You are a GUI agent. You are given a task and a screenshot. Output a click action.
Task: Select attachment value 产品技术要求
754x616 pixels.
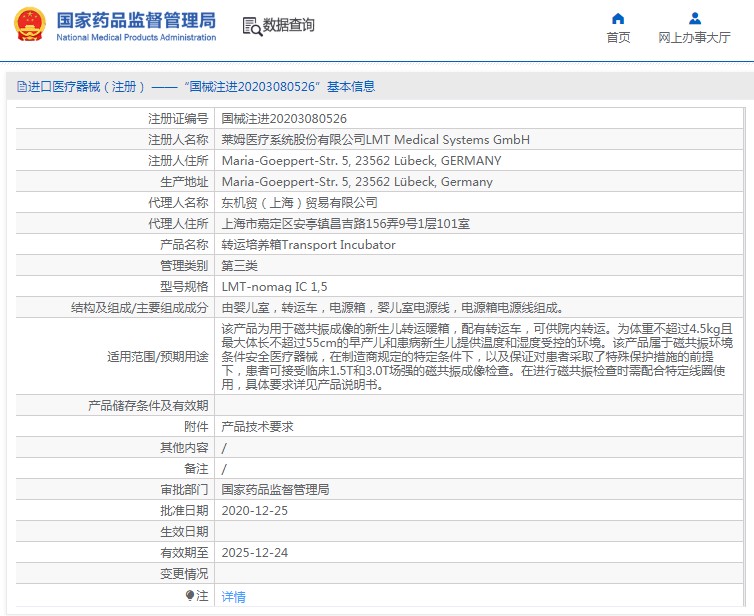[x=257, y=427]
